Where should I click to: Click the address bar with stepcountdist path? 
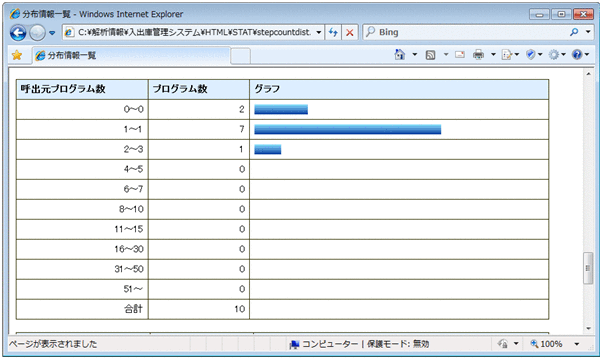[193, 32]
